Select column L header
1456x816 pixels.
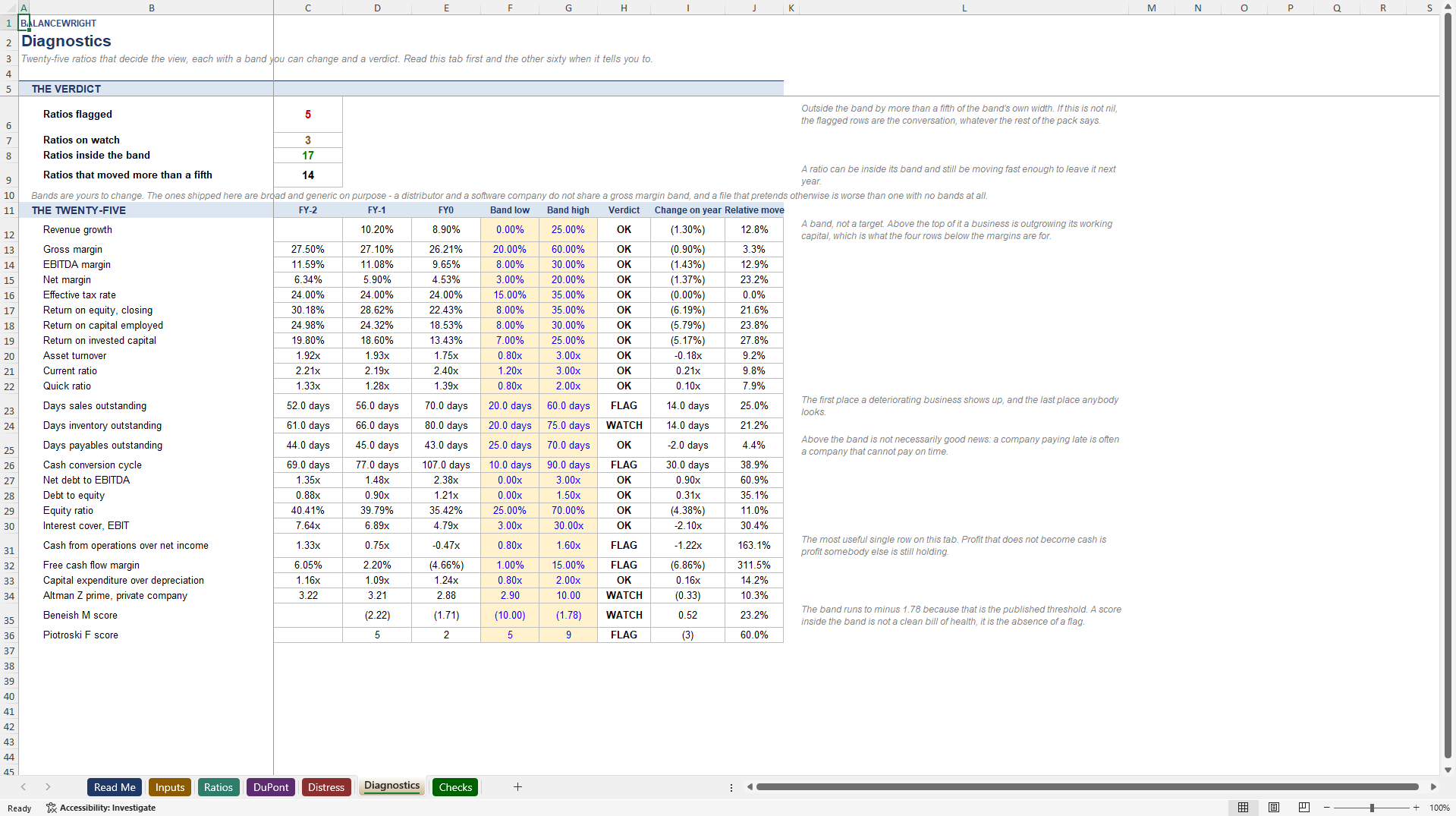click(x=964, y=8)
